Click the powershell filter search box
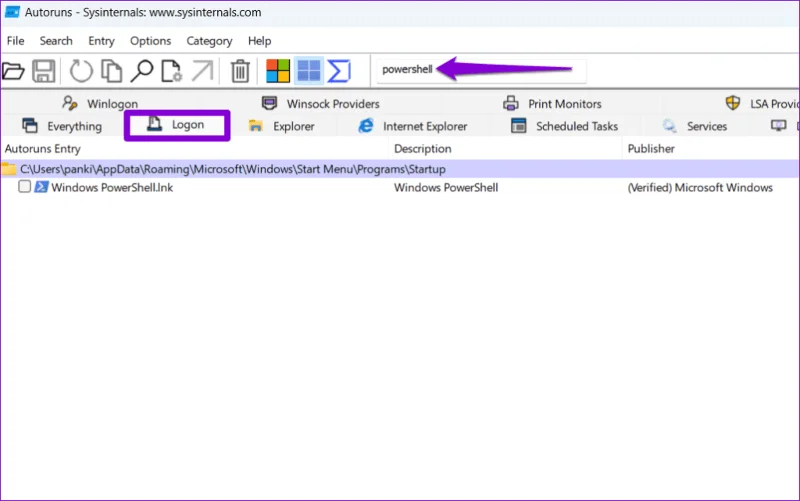The width and height of the screenshot is (800, 501). pos(481,70)
